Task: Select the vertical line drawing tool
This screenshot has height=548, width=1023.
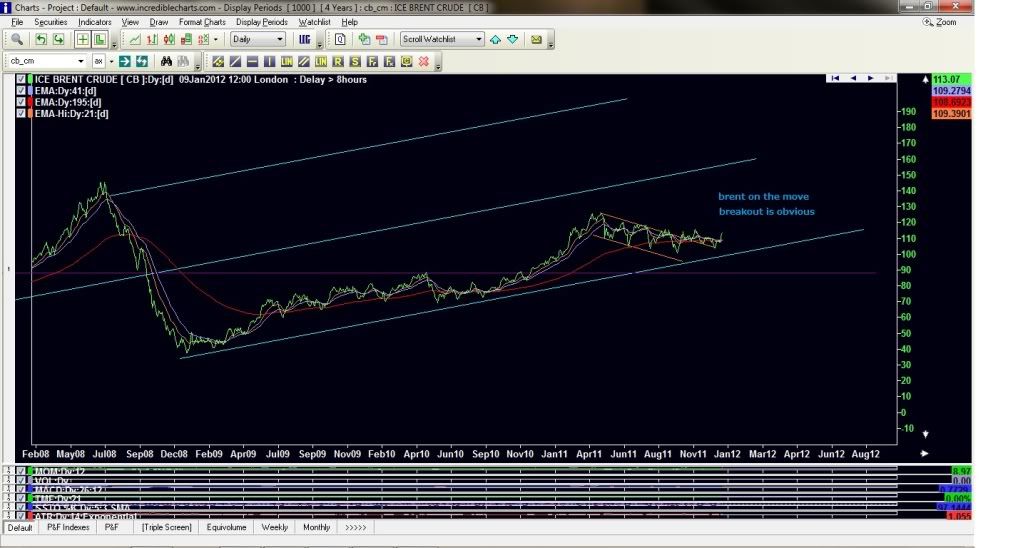Action: coord(269,61)
